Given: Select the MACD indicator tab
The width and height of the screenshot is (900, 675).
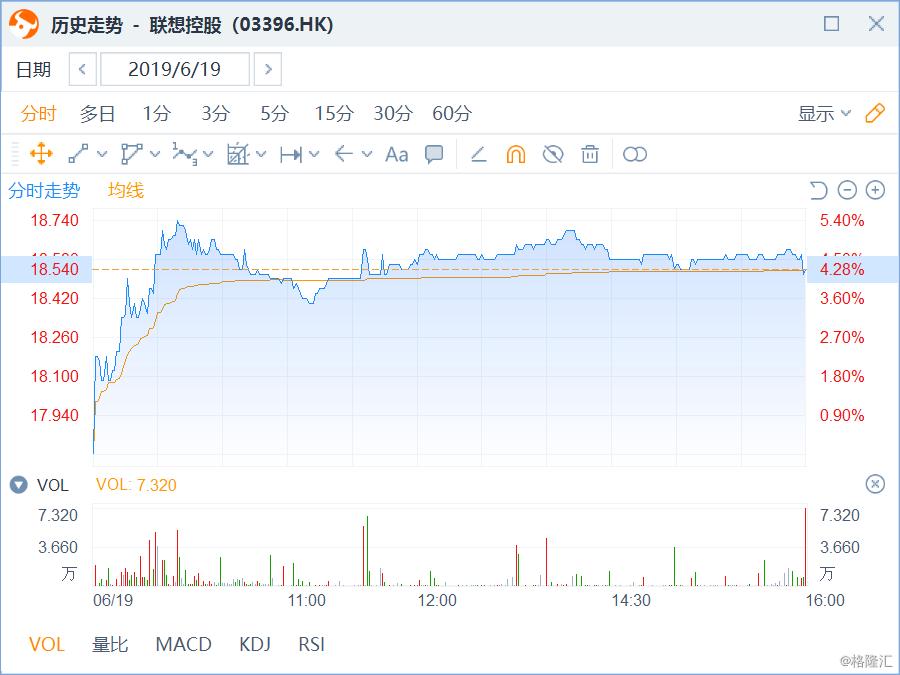Looking at the screenshot, I should [x=184, y=644].
